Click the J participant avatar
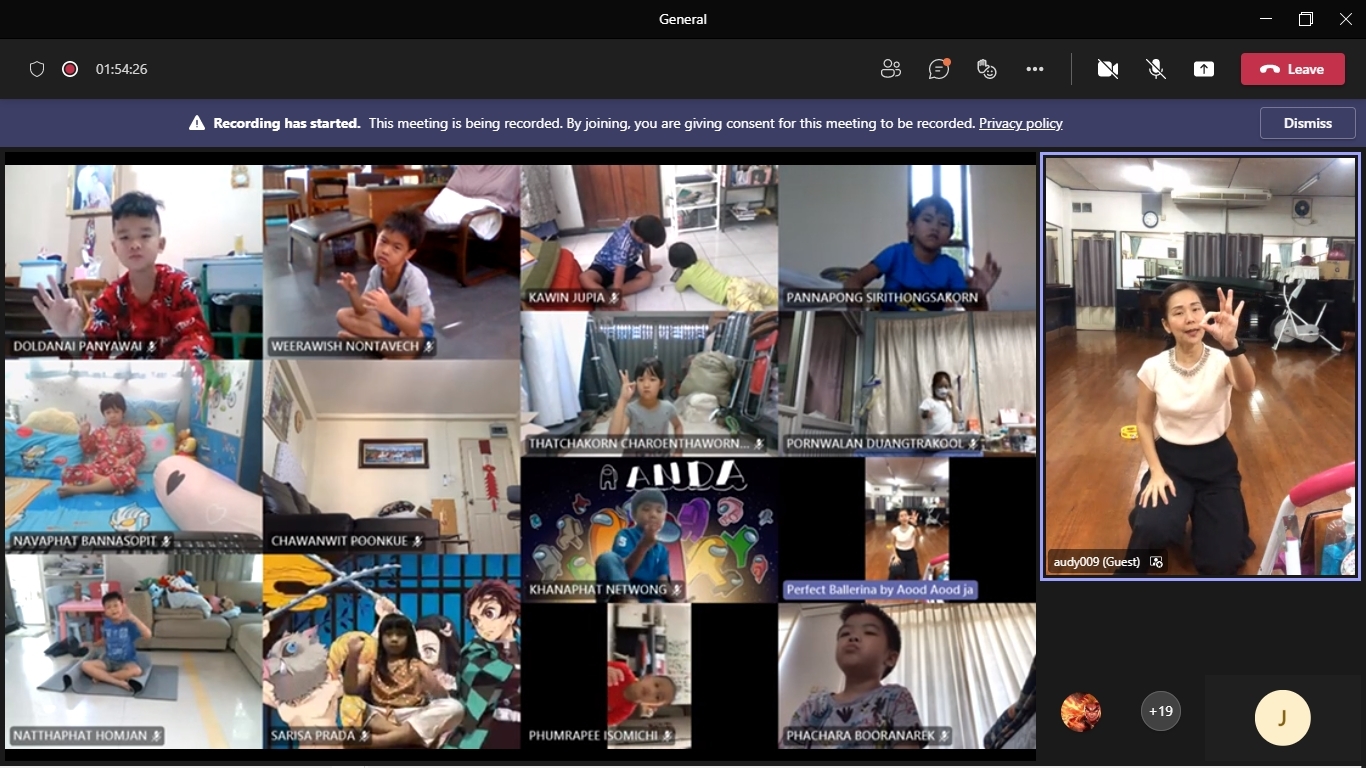 [1282, 717]
